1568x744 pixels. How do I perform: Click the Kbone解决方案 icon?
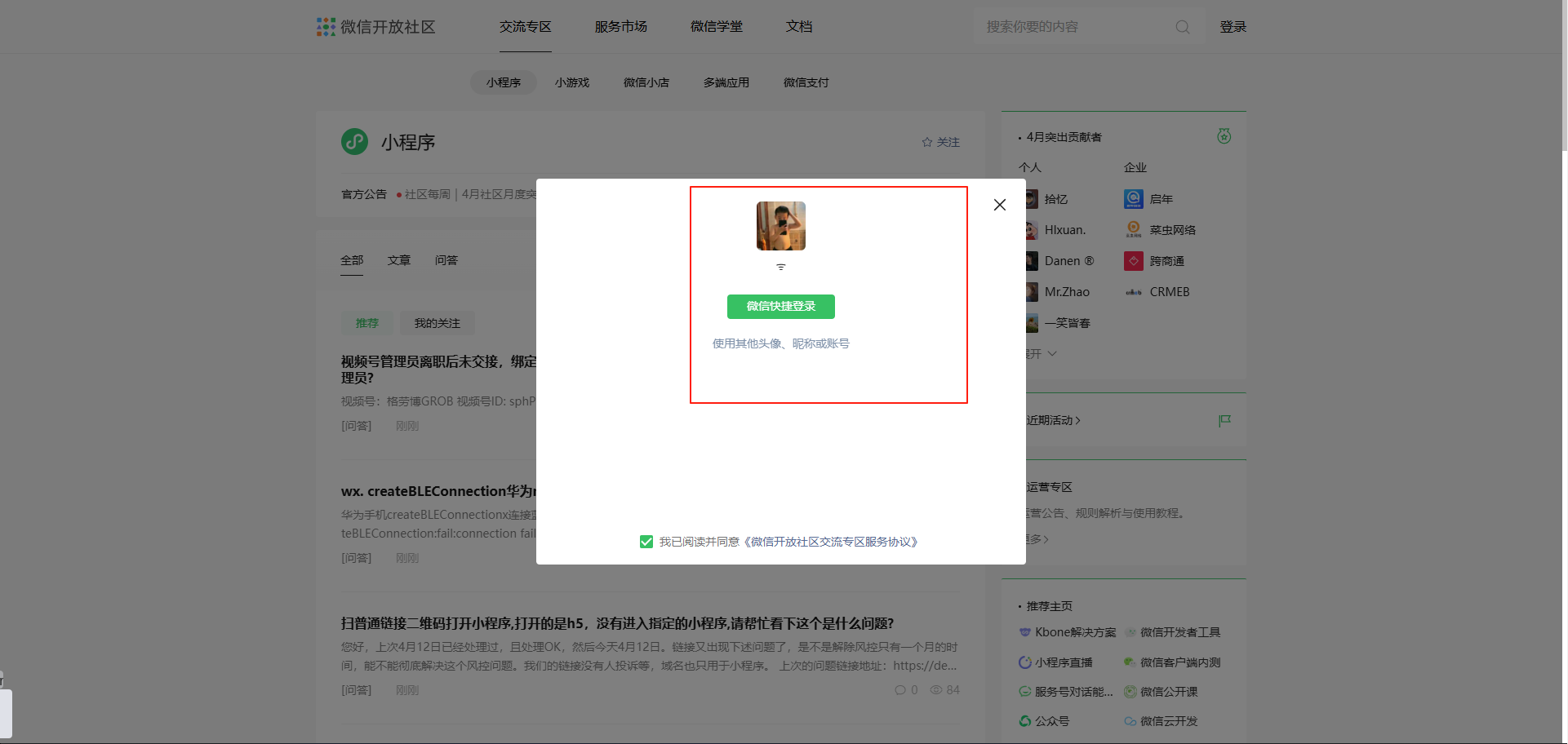click(1025, 632)
